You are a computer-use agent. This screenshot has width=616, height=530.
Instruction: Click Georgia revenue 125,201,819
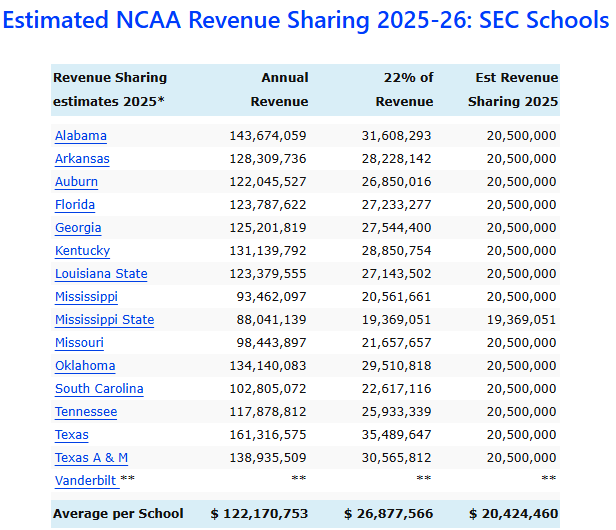click(x=268, y=228)
